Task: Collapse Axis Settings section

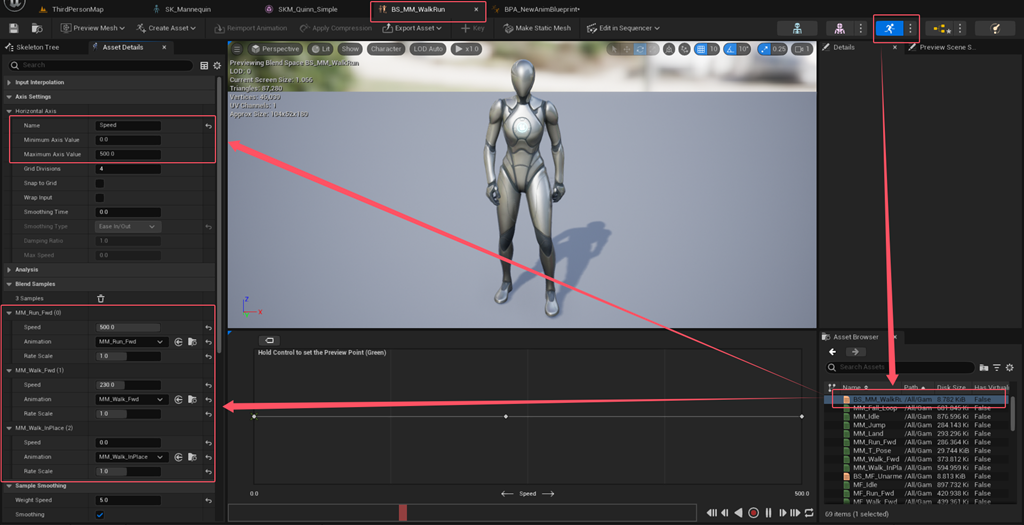Action: [x=9, y=97]
